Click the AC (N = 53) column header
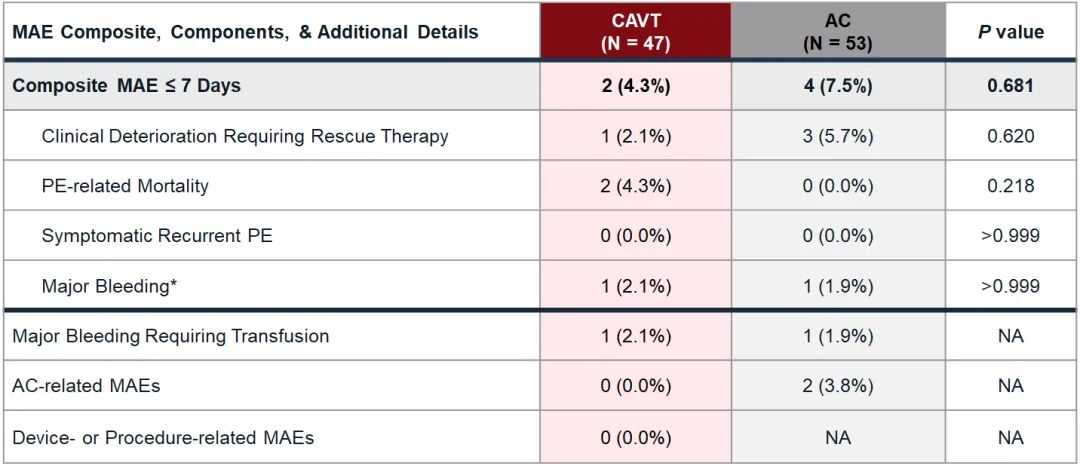Viewport: 1080px width, 466px height. tap(837, 32)
